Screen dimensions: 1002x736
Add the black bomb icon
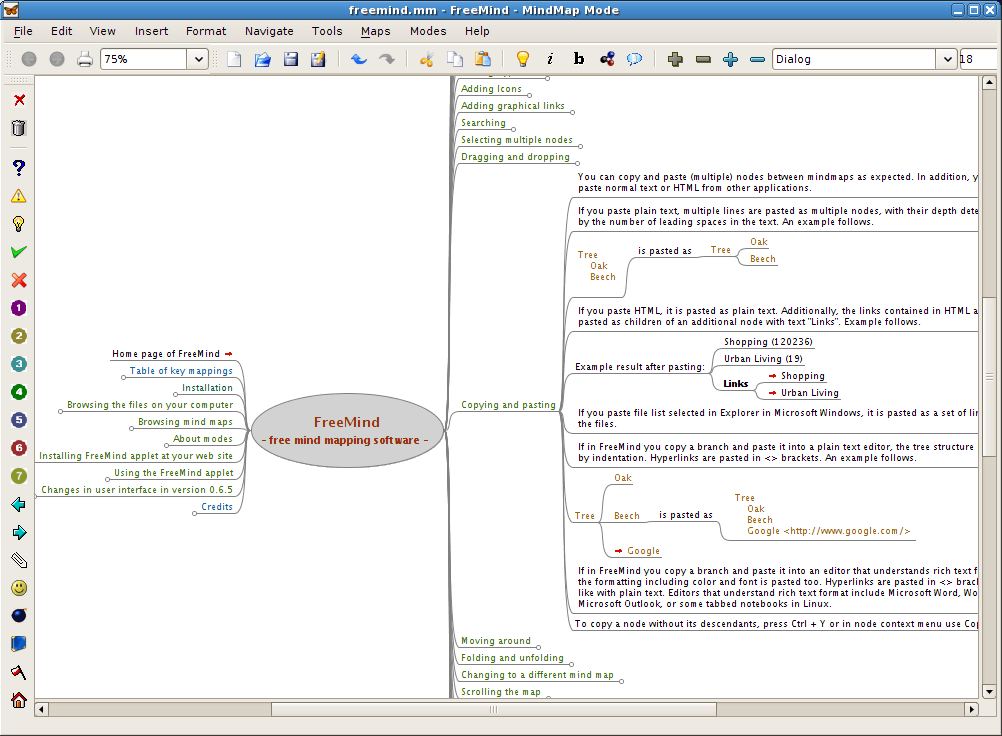coord(19,615)
